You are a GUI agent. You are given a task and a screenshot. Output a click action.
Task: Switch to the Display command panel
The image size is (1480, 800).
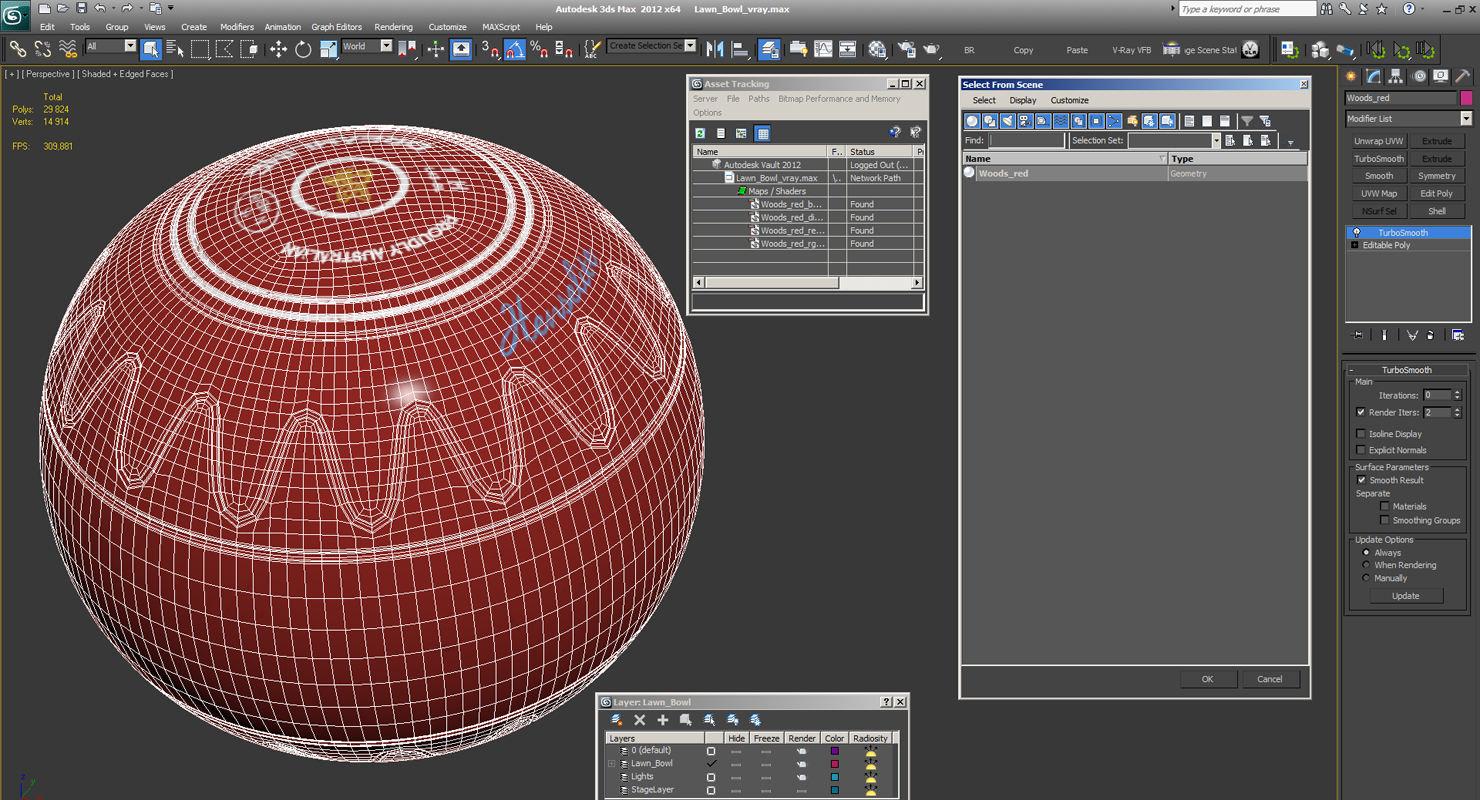tap(1441, 76)
